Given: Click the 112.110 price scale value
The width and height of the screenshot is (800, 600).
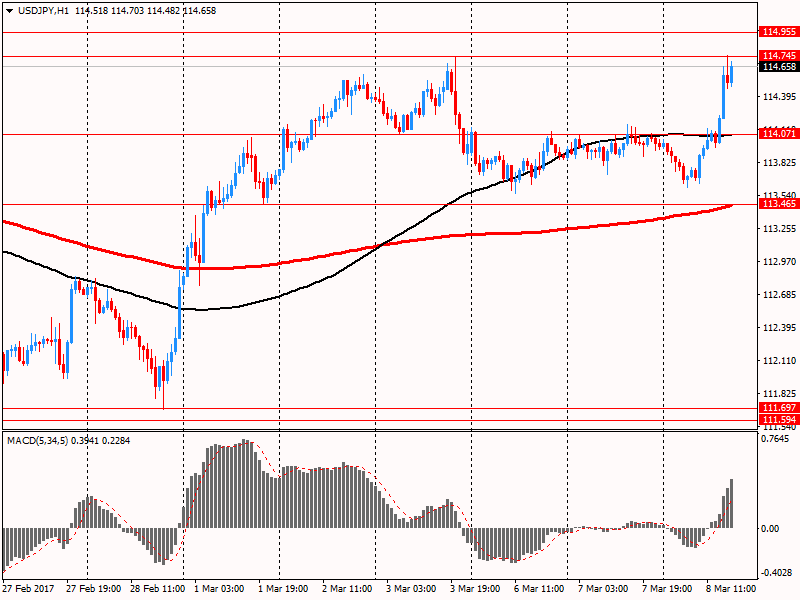Looking at the screenshot, I should click(779, 361).
